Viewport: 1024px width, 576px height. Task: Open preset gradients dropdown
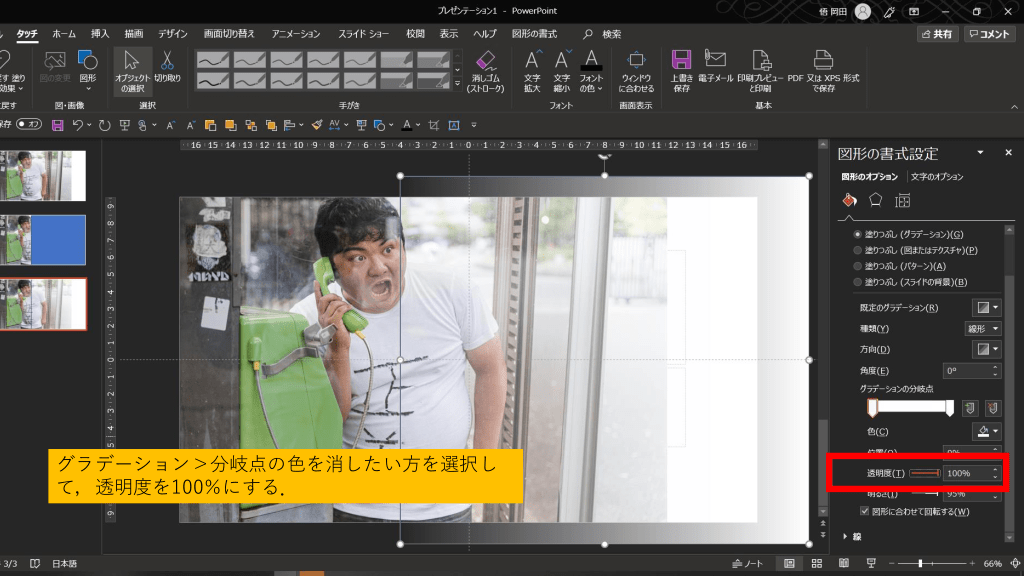tap(986, 307)
